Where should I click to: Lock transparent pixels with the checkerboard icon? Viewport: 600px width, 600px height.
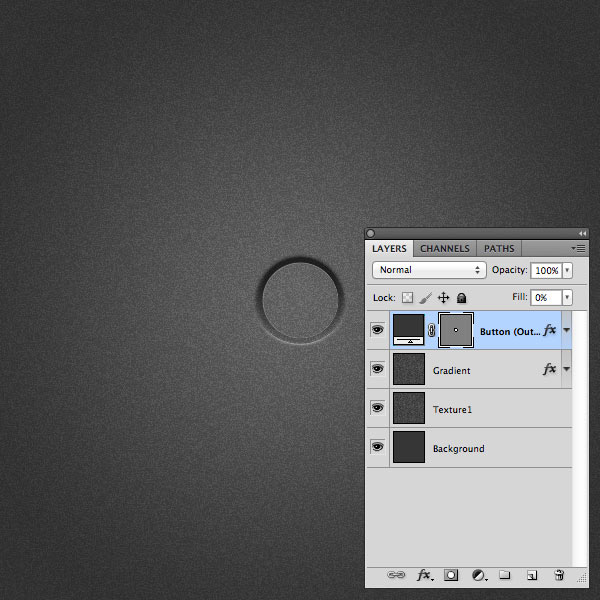click(x=407, y=297)
